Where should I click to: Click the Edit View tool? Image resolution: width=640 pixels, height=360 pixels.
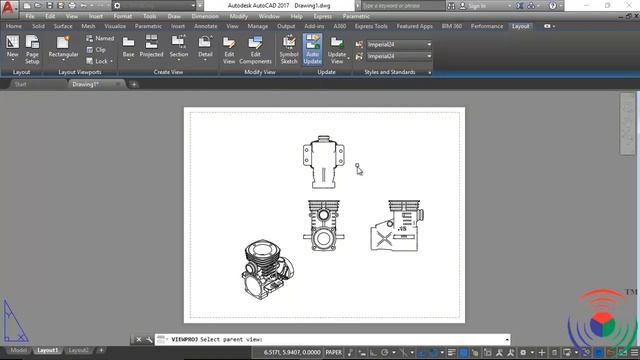[229, 49]
